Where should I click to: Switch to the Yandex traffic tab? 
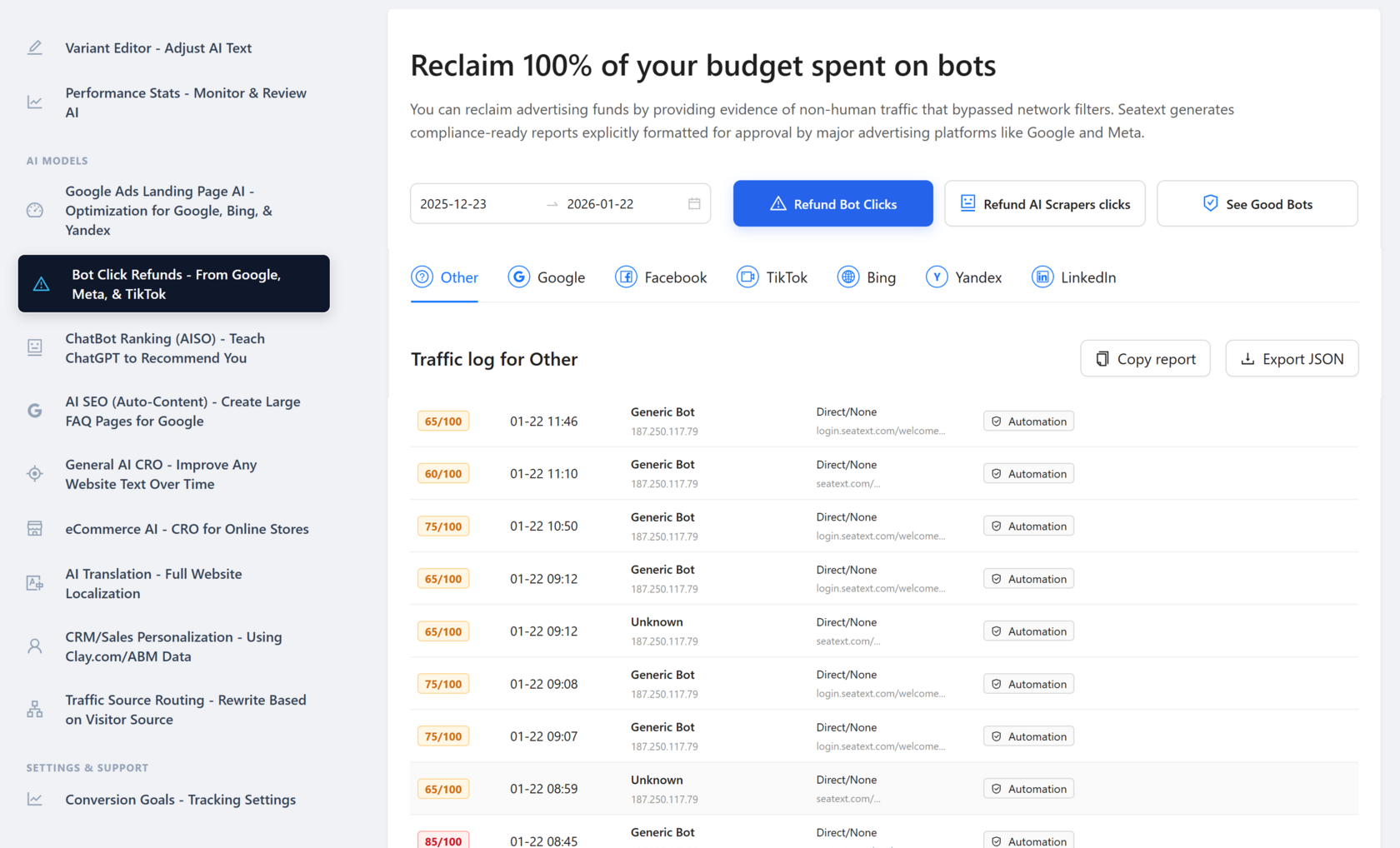tap(963, 277)
